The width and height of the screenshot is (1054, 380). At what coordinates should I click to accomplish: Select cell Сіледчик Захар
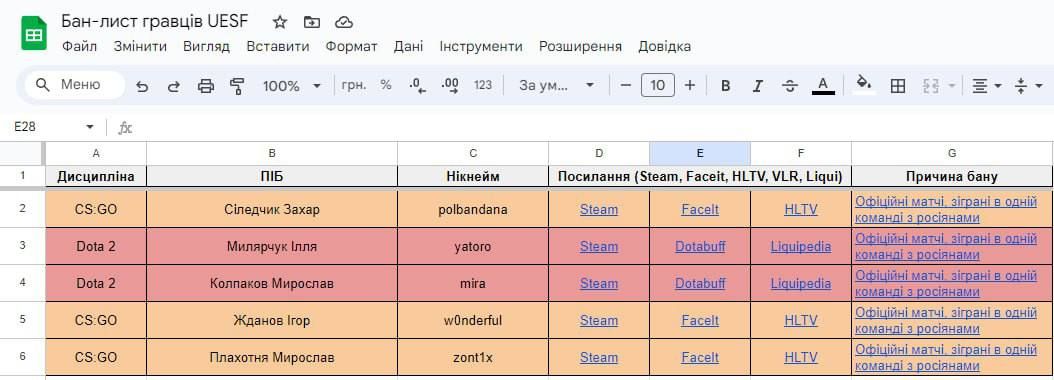tap(272, 210)
